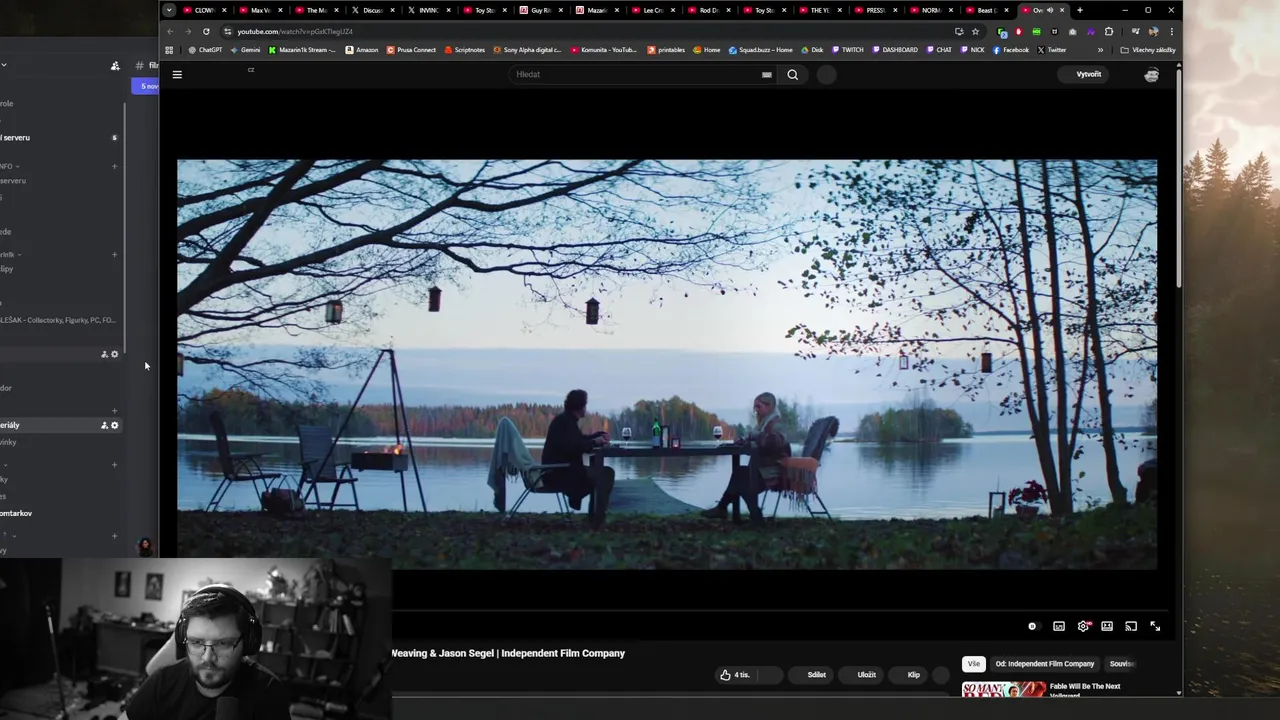Click the Discord members list icon
Screen dimensions: 1280x720
click(115, 66)
